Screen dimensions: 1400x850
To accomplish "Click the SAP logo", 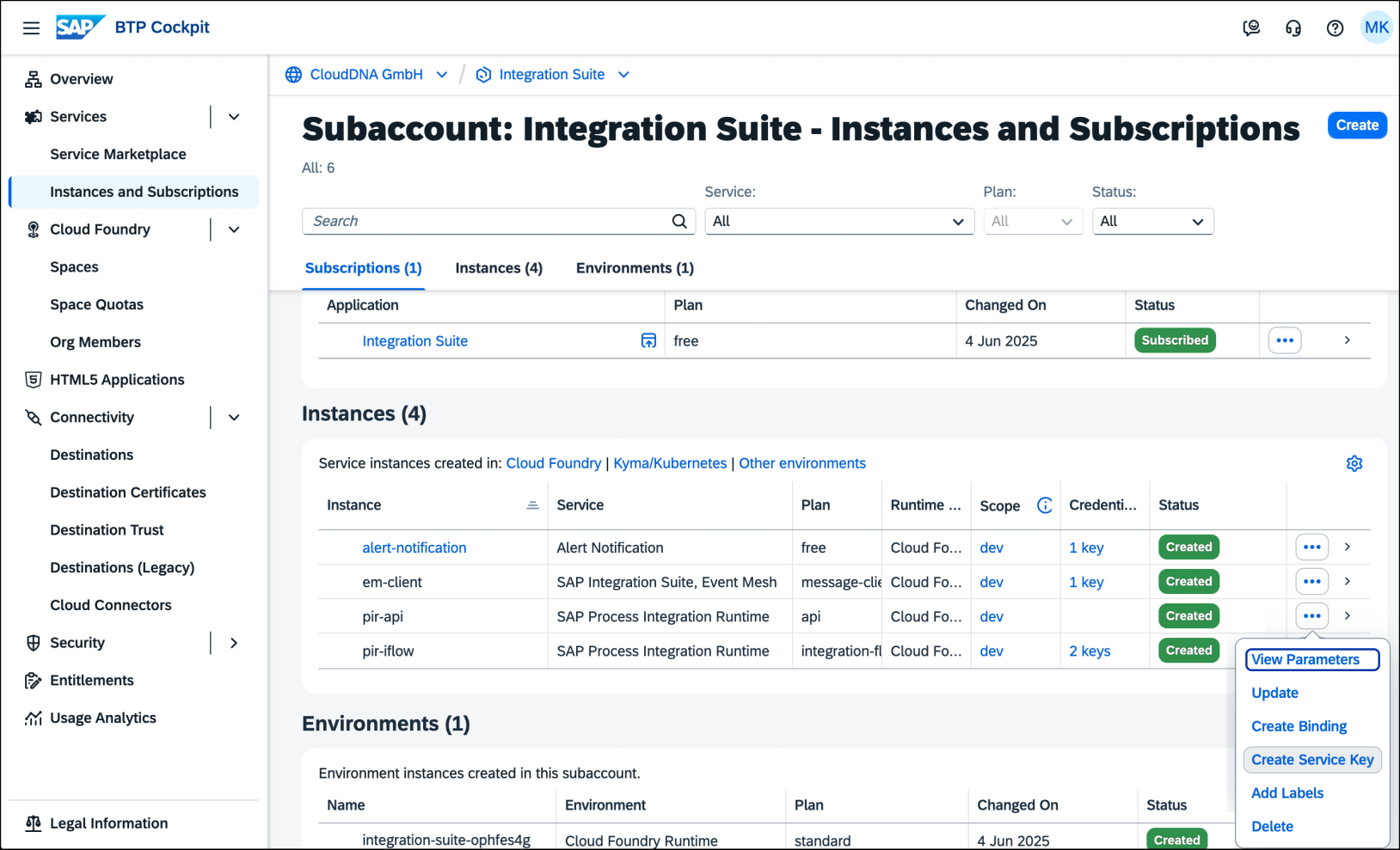I will [x=80, y=28].
